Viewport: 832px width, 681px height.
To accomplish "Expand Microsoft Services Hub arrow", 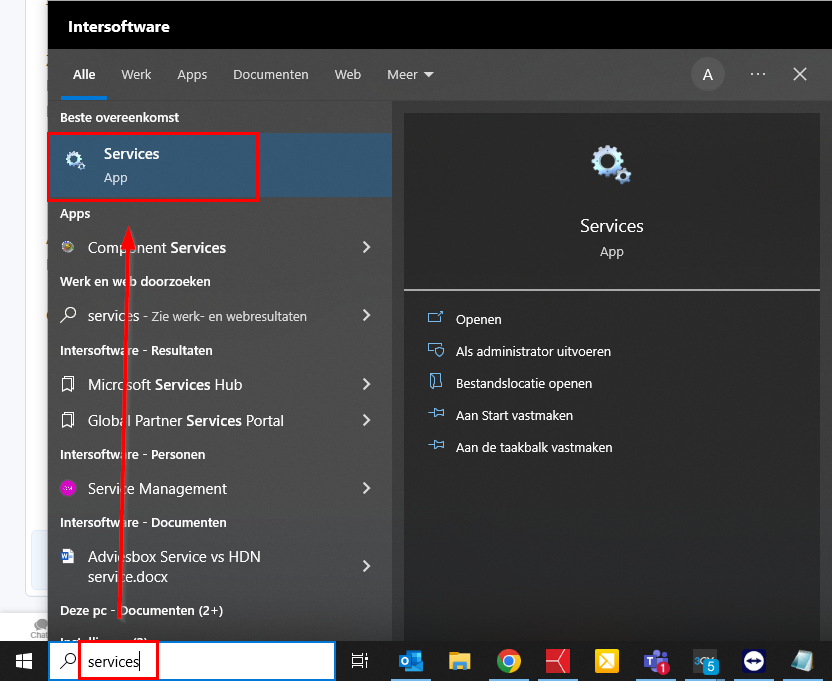I will point(366,384).
